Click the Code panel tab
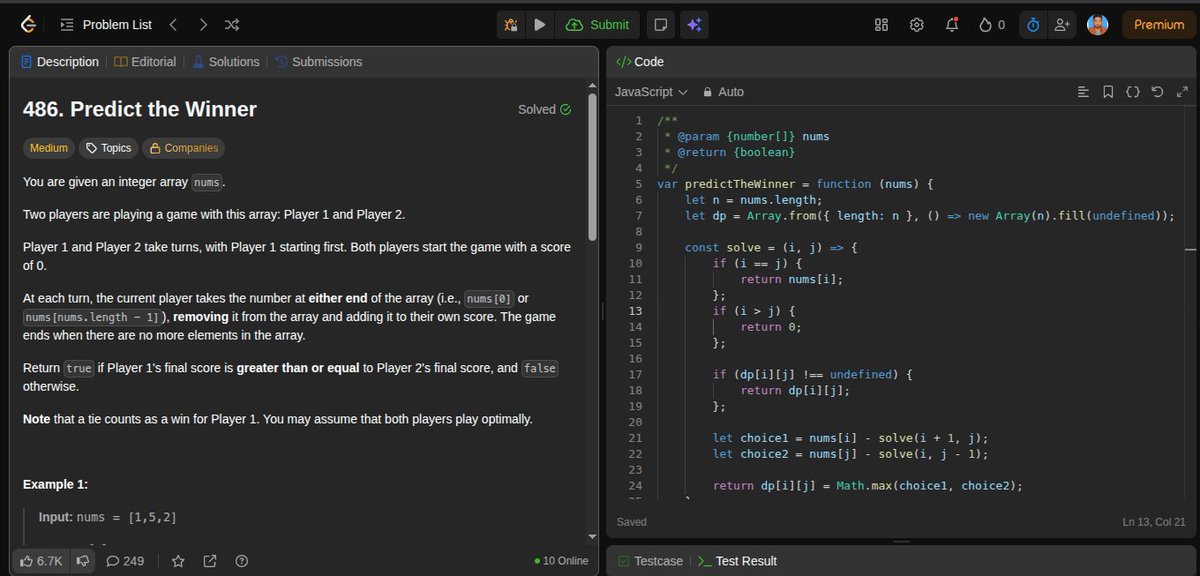Viewport: 1200px width, 576px height. point(640,62)
